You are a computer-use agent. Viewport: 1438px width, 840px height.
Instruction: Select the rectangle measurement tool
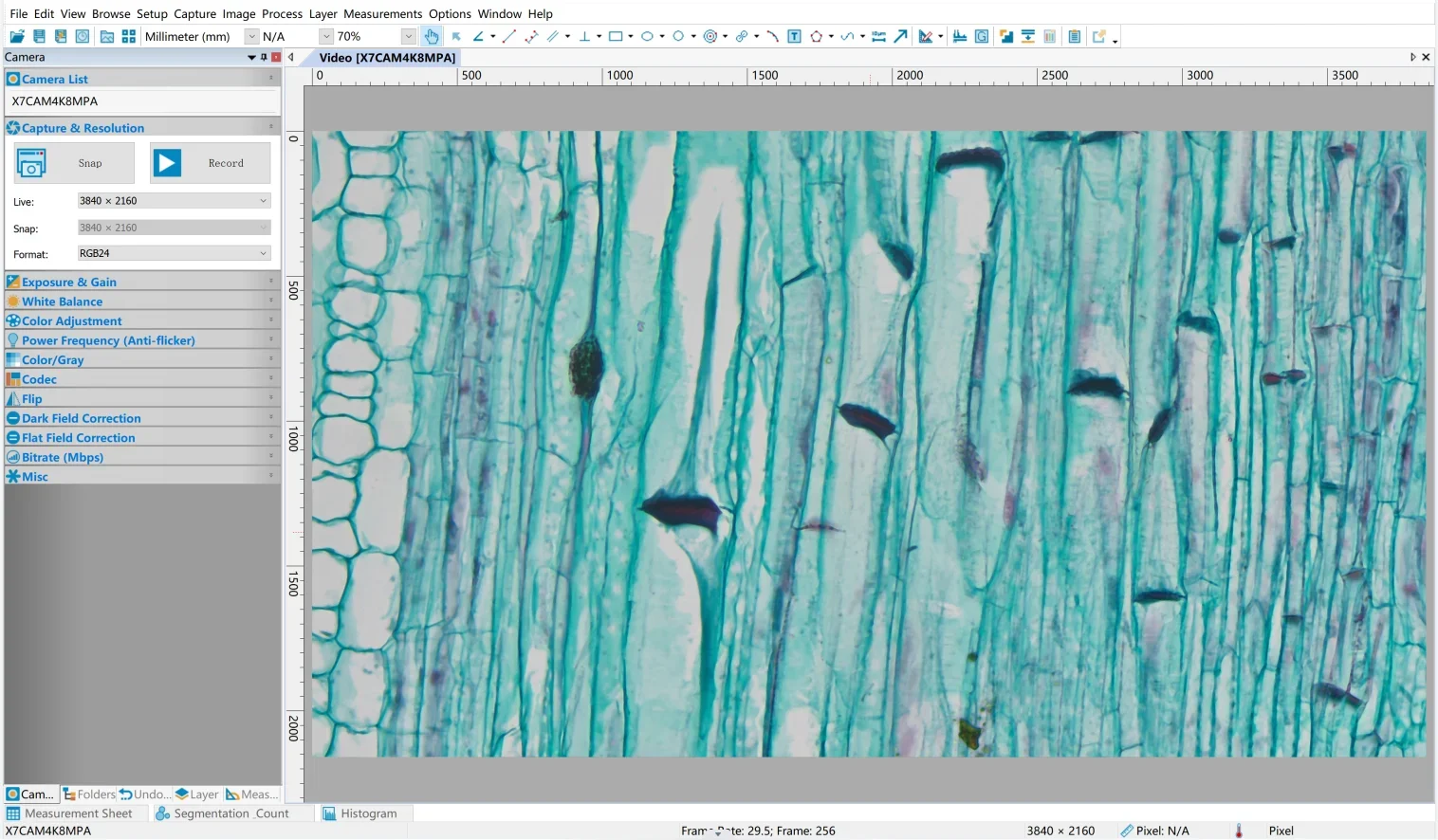click(x=616, y=37)
